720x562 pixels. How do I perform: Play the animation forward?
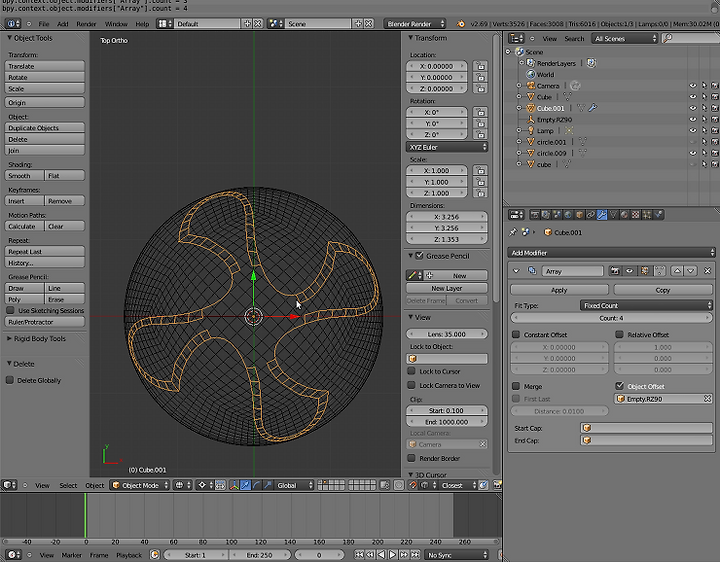pyautogui.click(x=393, y=555)
